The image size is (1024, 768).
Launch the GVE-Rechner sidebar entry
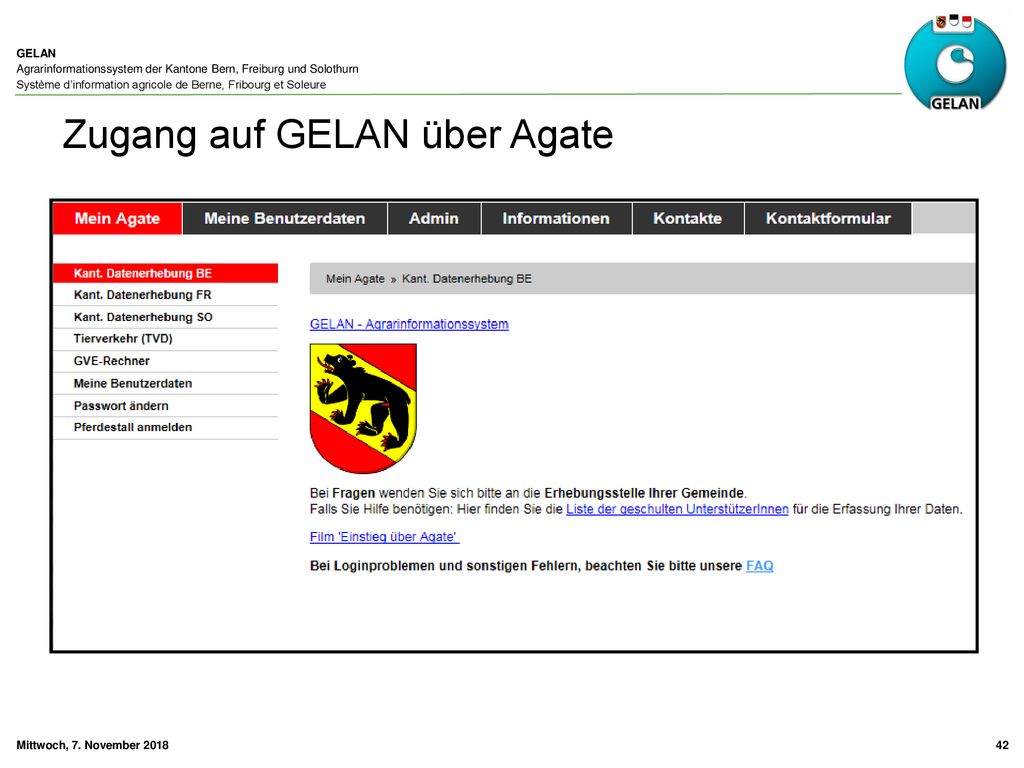tap(166, 361)
